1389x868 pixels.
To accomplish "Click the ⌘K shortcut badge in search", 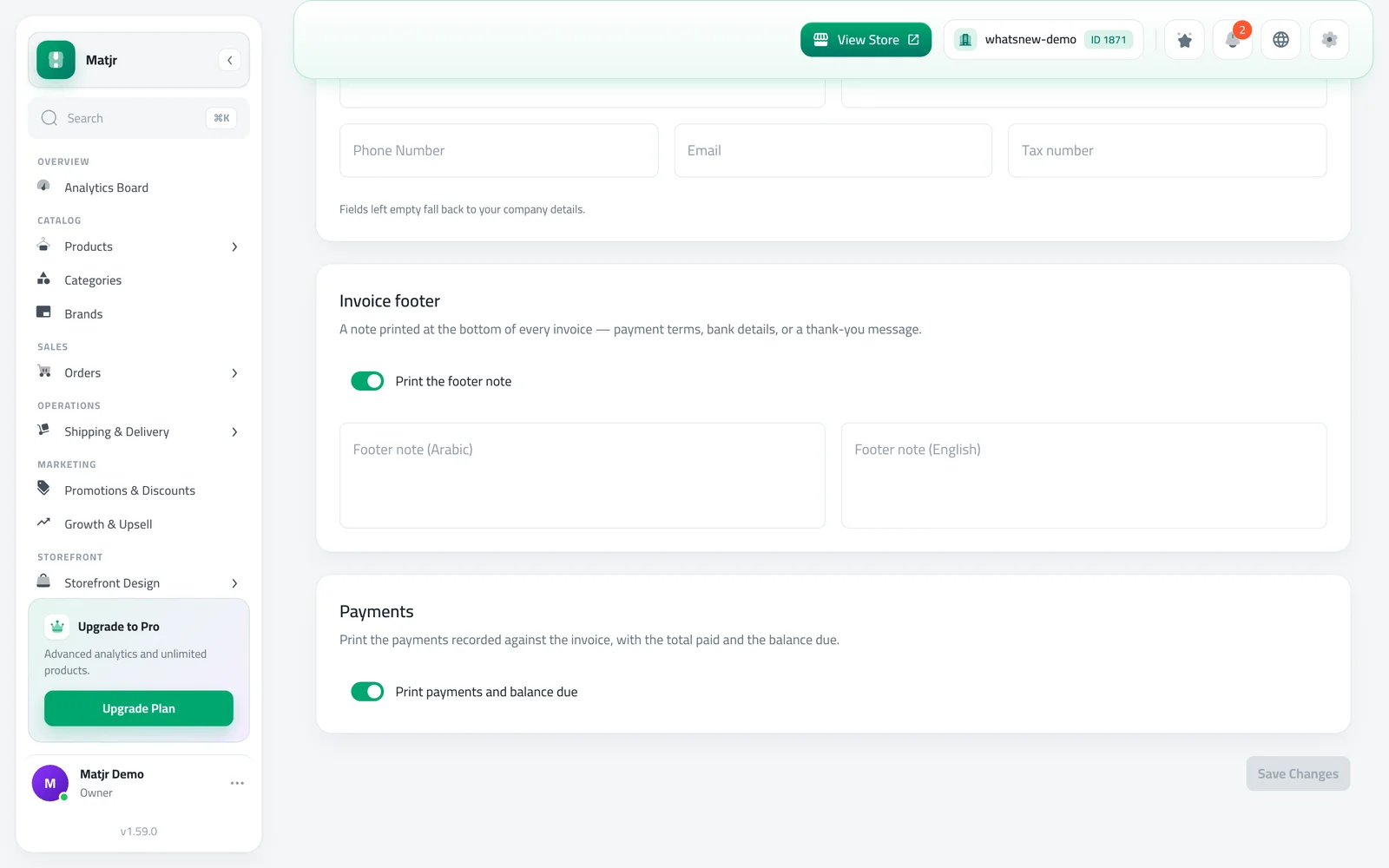I will (x=221, y=118).
